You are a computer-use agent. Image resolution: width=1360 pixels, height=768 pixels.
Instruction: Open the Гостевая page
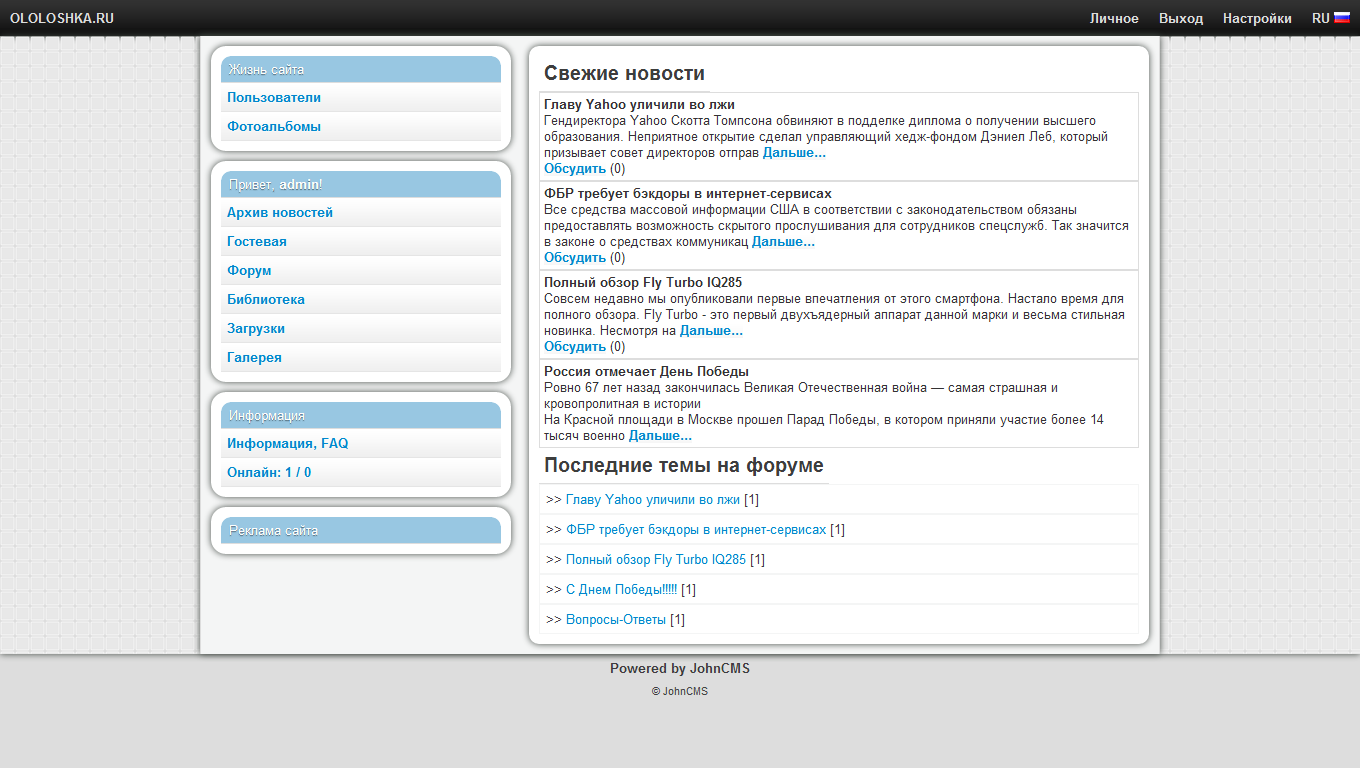tap(257, 242)
